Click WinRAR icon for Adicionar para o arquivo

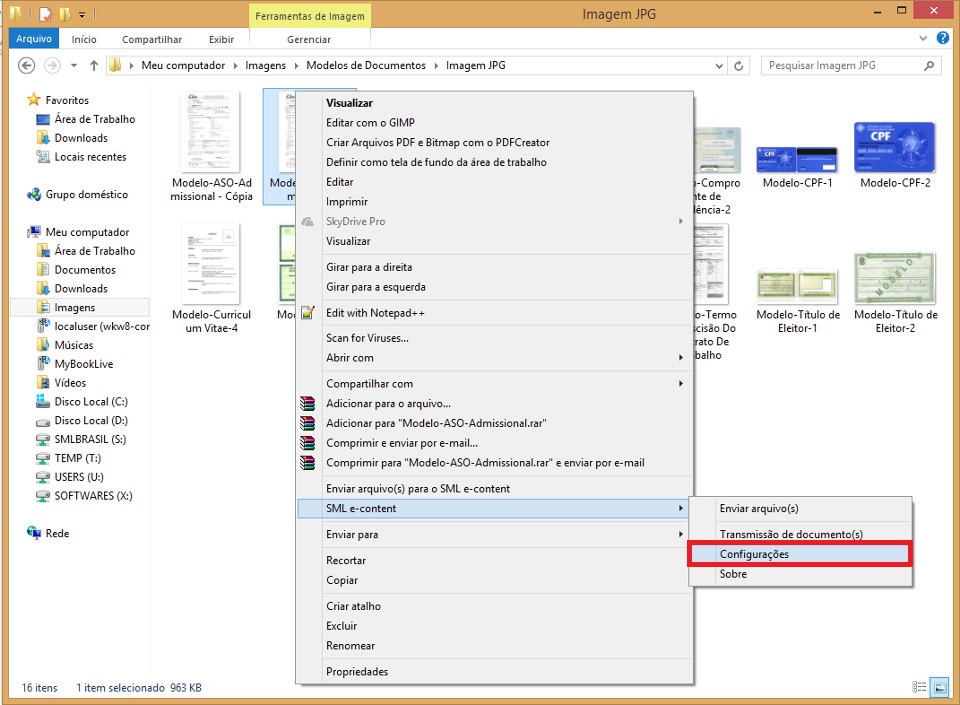[308, 403]
